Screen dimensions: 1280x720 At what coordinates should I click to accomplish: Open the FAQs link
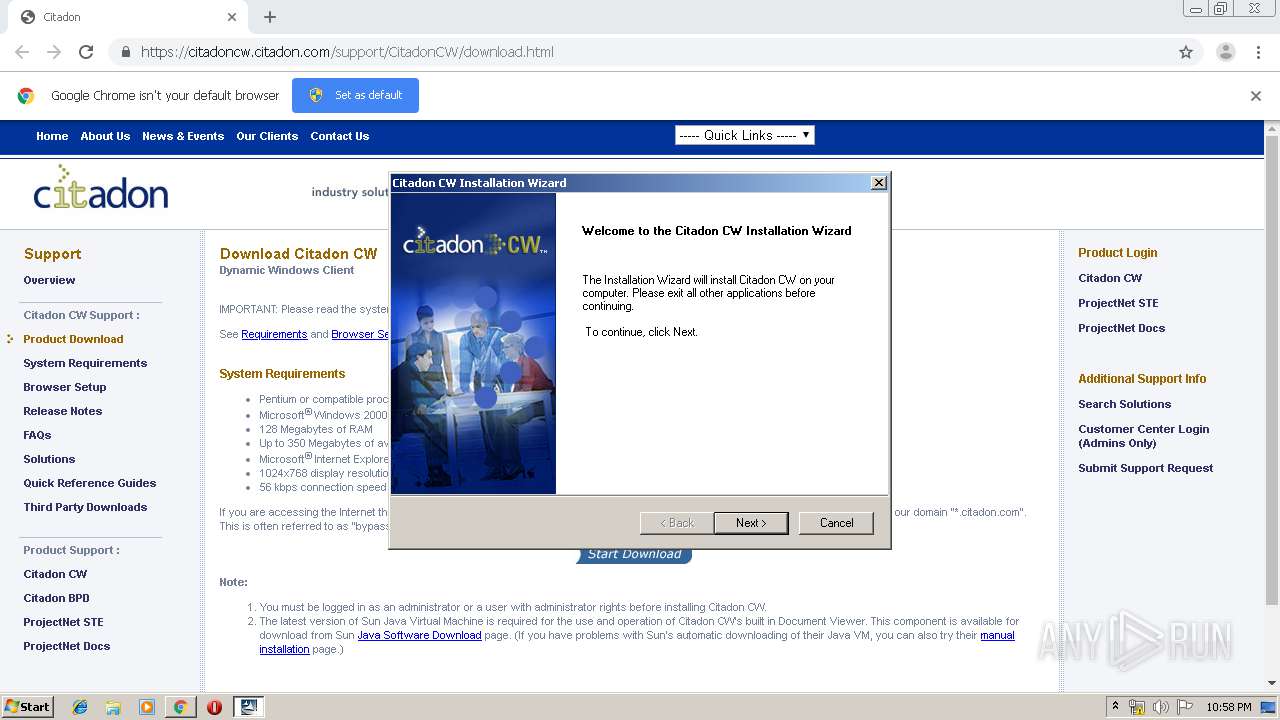click(x=37, y=435)
